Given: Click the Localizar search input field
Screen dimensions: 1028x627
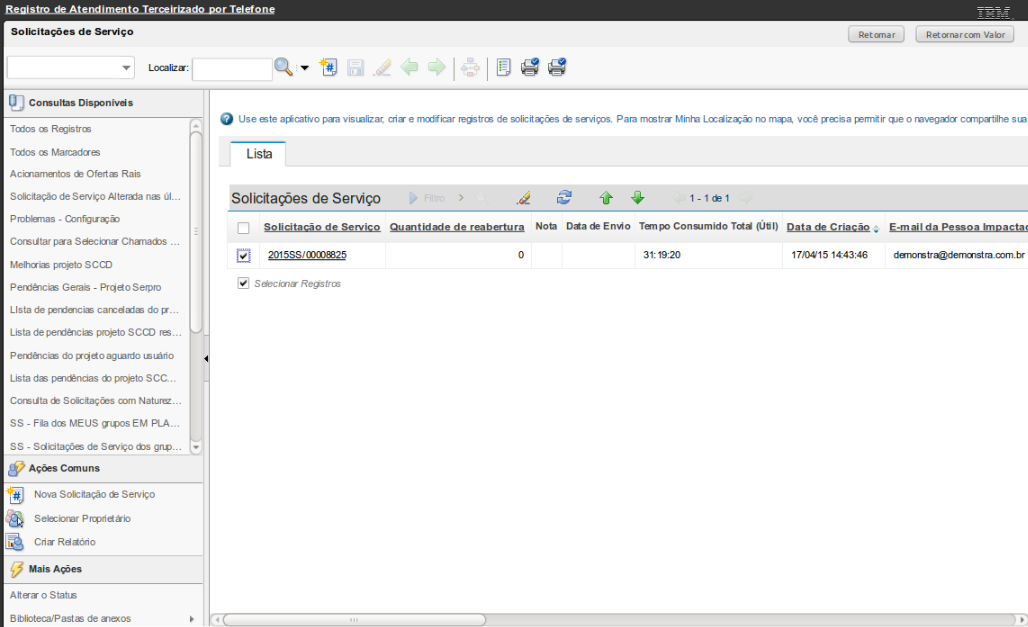Looking at the screenshot, I should point(232,68).
